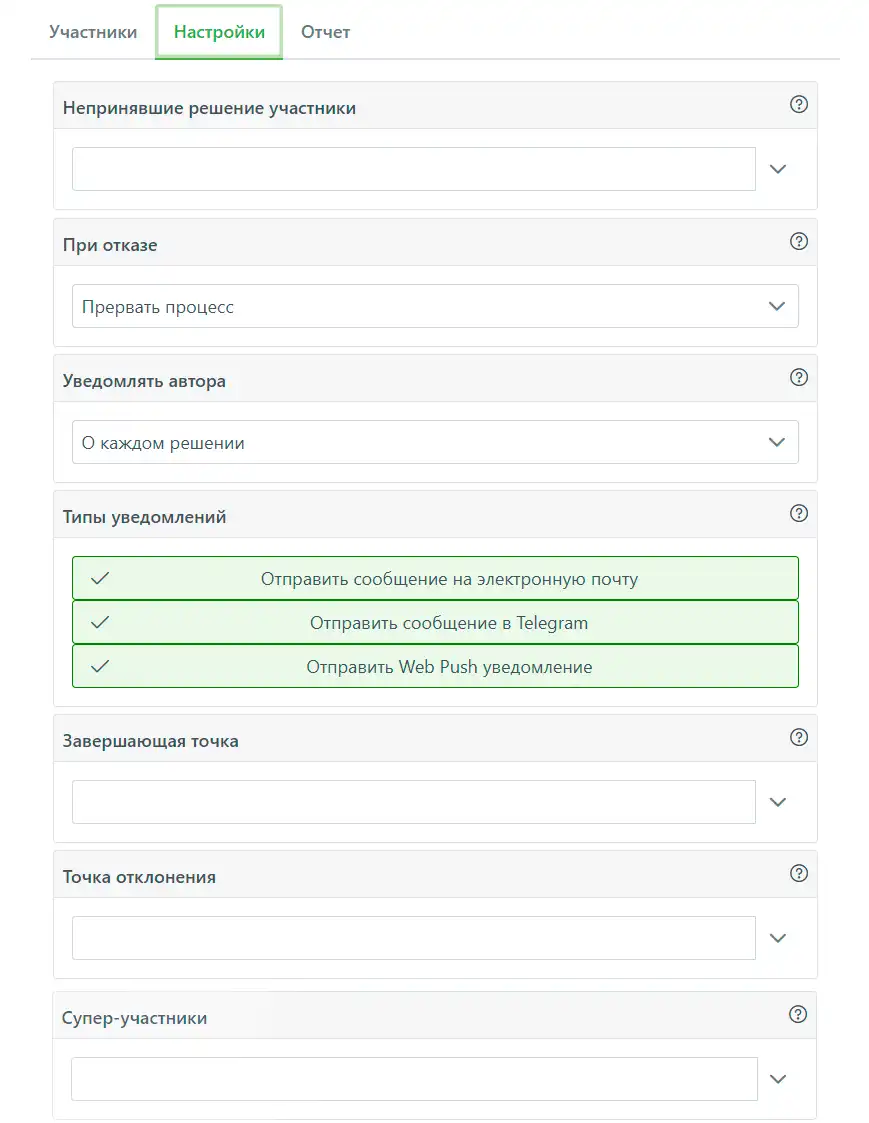The width and height of the screenshot is (869, 1123).
Task: Toggle email message notification option
Action: pos(435,578)
